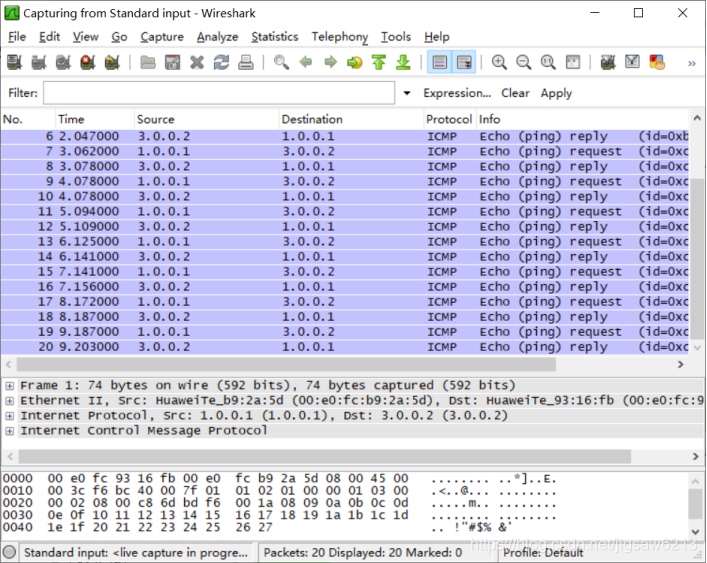Toggle auto scroll in live capture
The image size is (707, 563).
click(x=464, y=62)
